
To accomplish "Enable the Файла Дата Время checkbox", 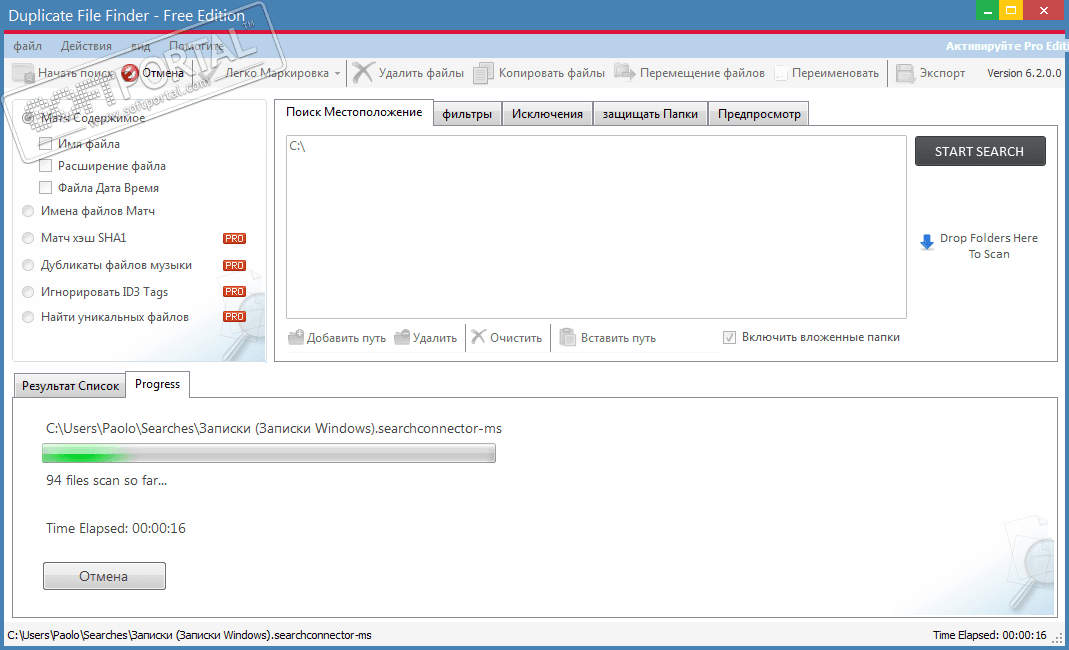I will 46,188.
